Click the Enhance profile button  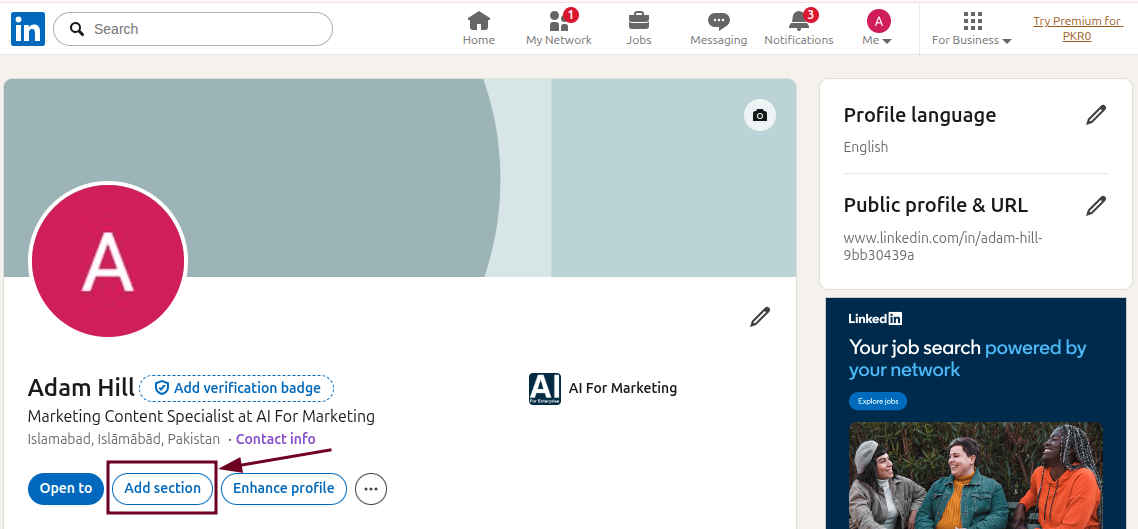[284, 488]
